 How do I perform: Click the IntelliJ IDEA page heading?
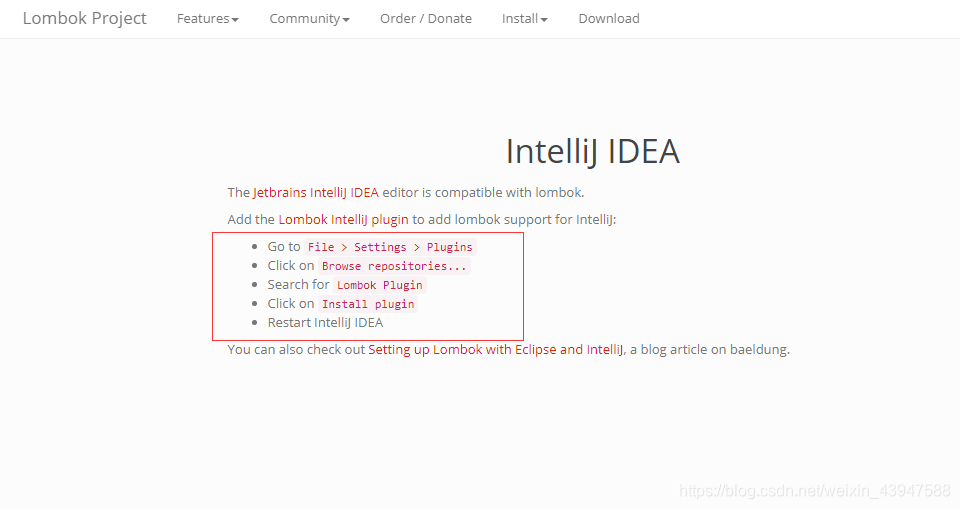tap(593, 151)
